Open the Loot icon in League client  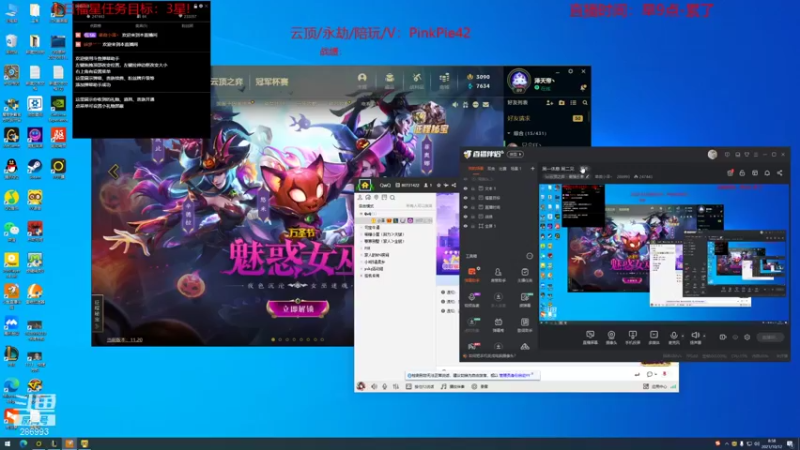click(x=417, y=78)
